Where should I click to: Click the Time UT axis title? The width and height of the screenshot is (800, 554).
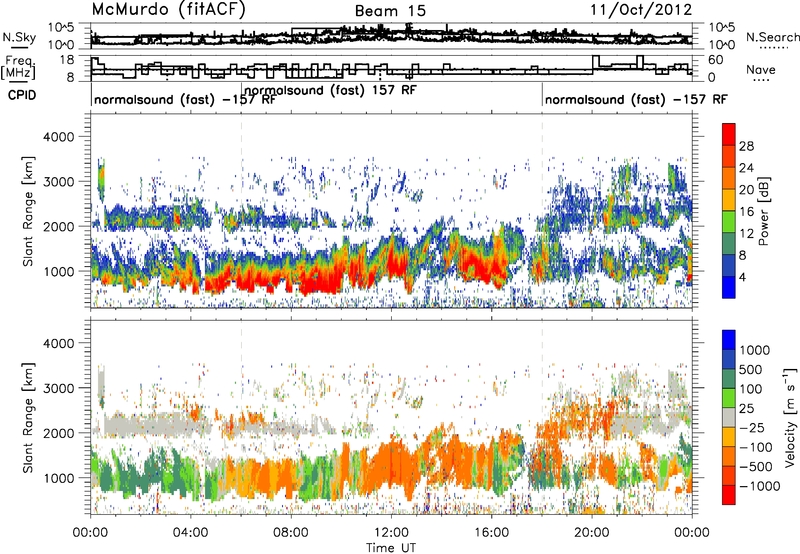391,547
